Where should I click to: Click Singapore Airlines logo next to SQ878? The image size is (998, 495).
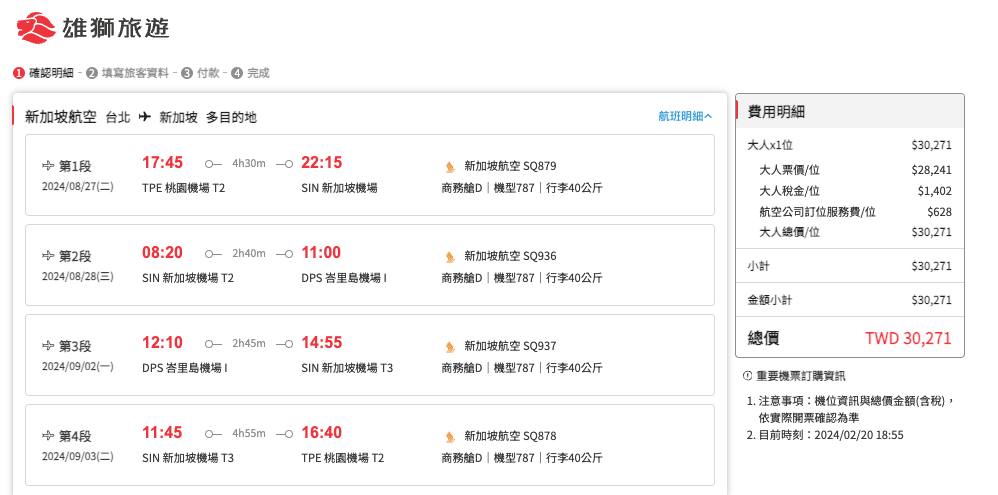coord(450,436)
